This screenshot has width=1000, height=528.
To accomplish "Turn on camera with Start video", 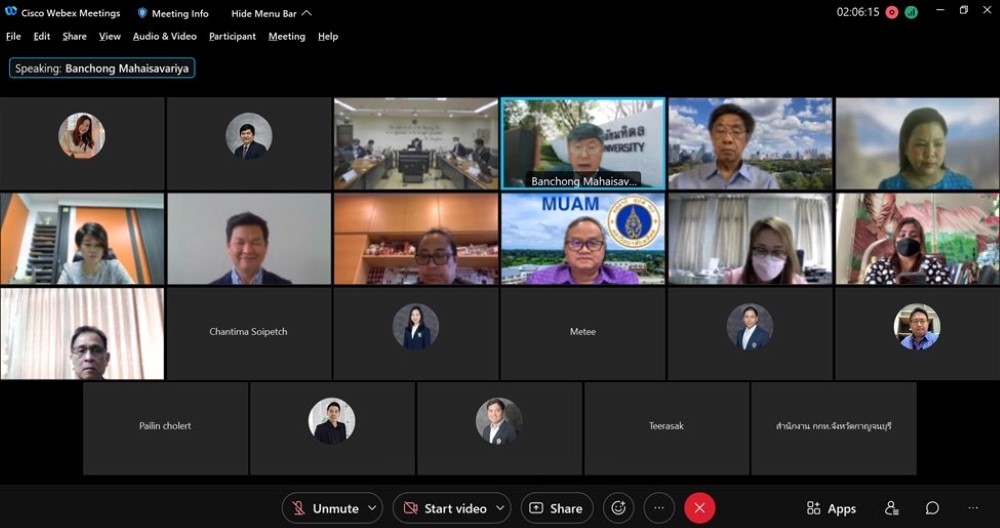I will 444,508.
